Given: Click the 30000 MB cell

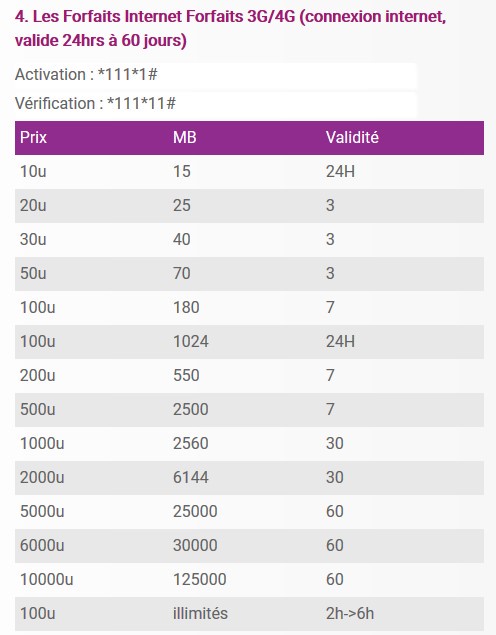Looking at the screenshot, I should [x=195, y=546].
